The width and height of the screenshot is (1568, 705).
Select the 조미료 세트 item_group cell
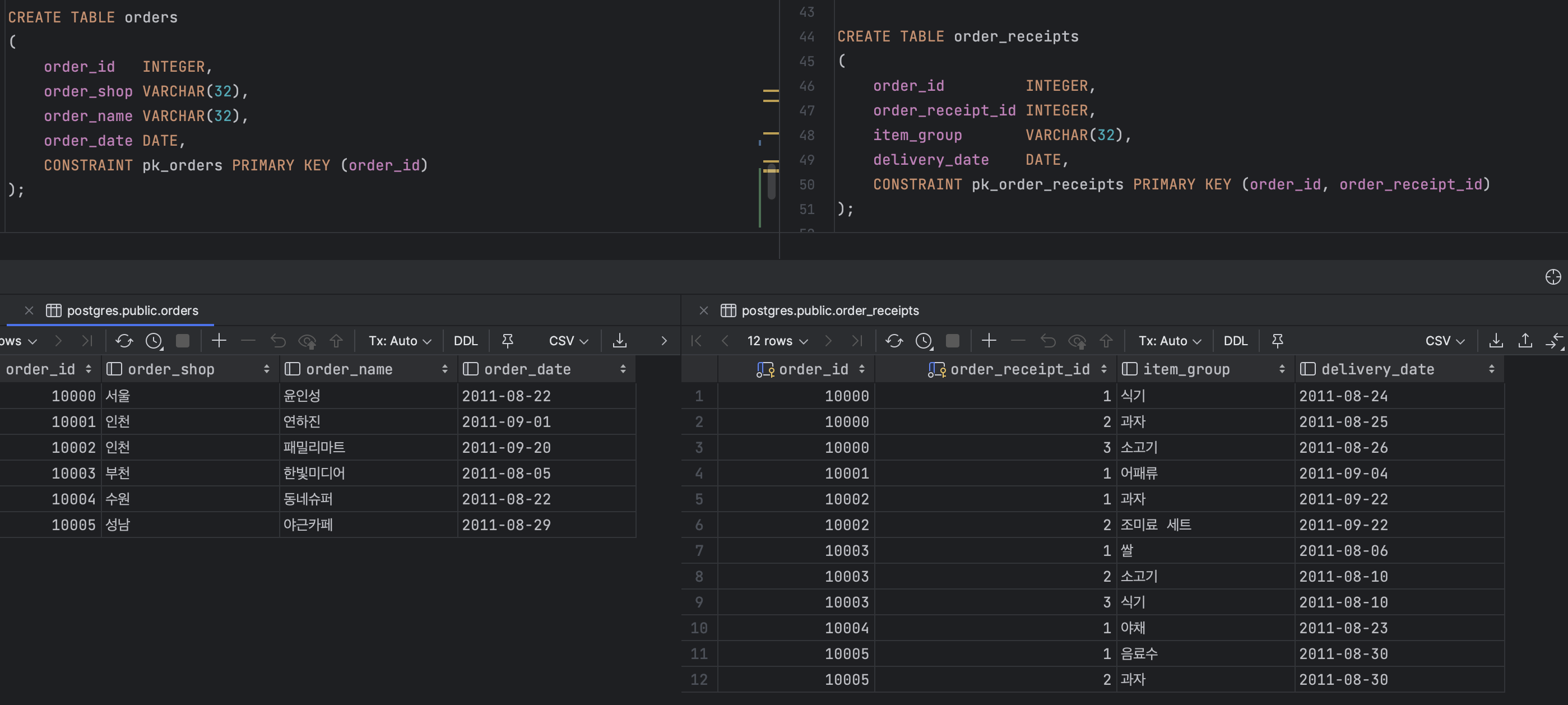click(x=1205, y=525)
